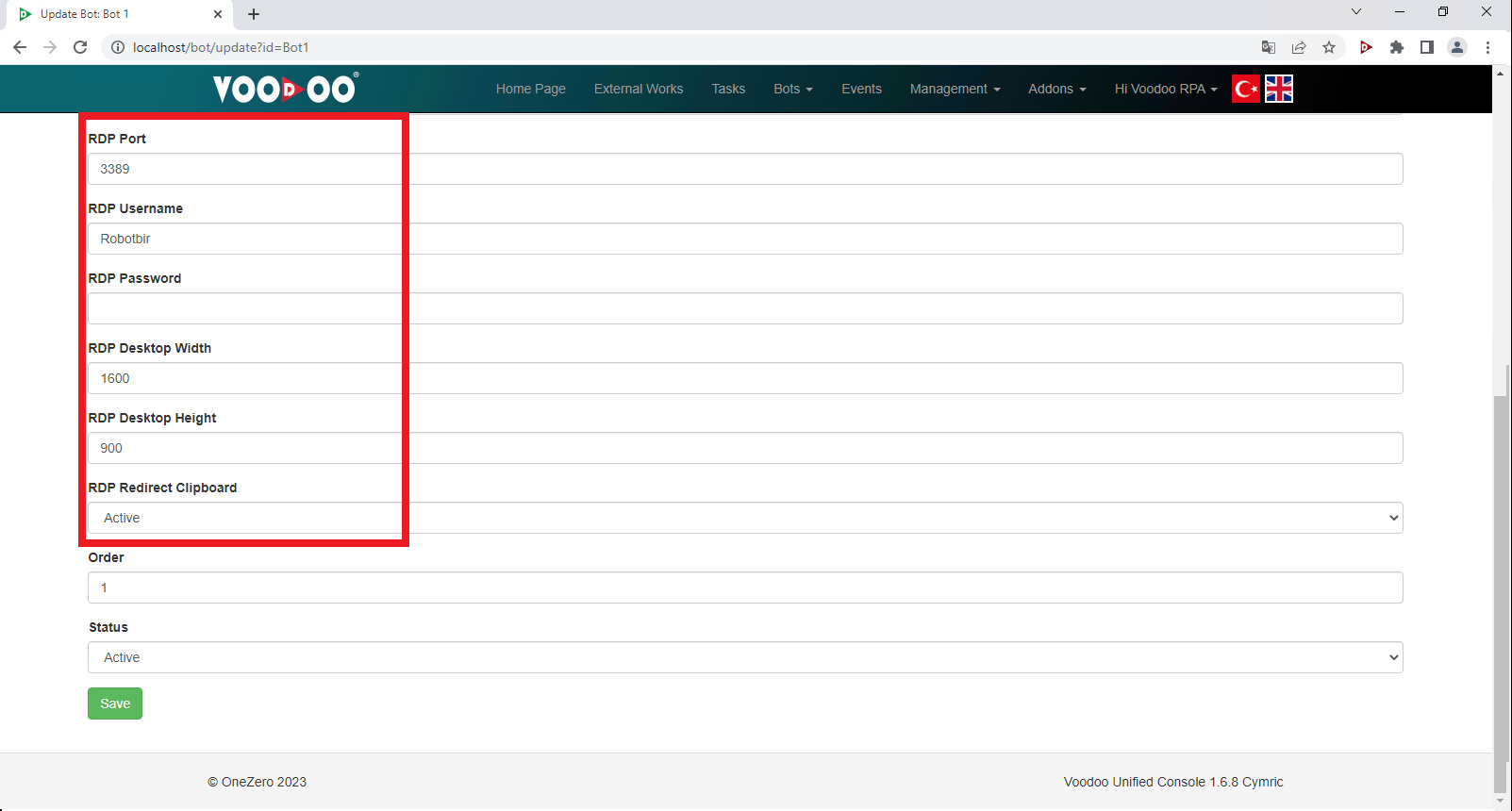Open the Google Translate icon in address bar
Viewport: 1512px width, 811px height.
coord(1269,47)
